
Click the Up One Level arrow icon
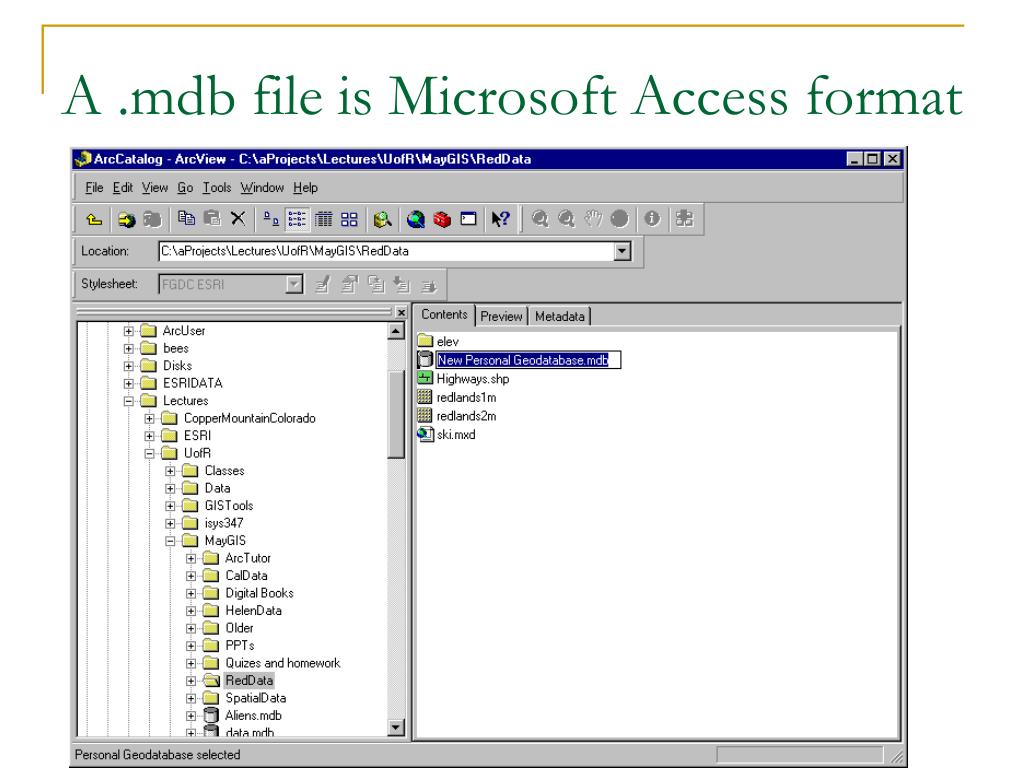pyautogui.click(x=94, y=219)
